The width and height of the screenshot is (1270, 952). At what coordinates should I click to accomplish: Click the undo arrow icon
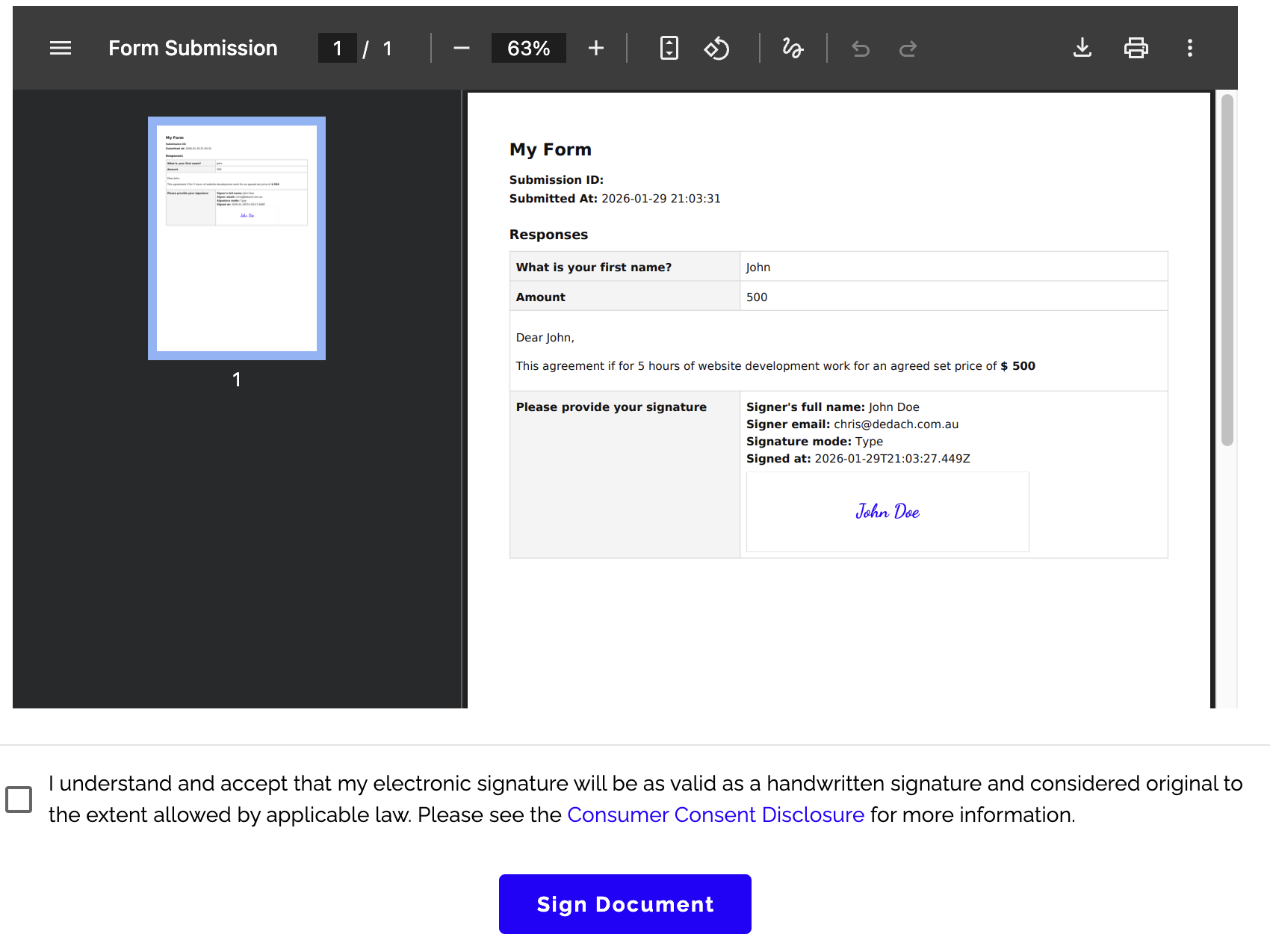tap(861, 49)
